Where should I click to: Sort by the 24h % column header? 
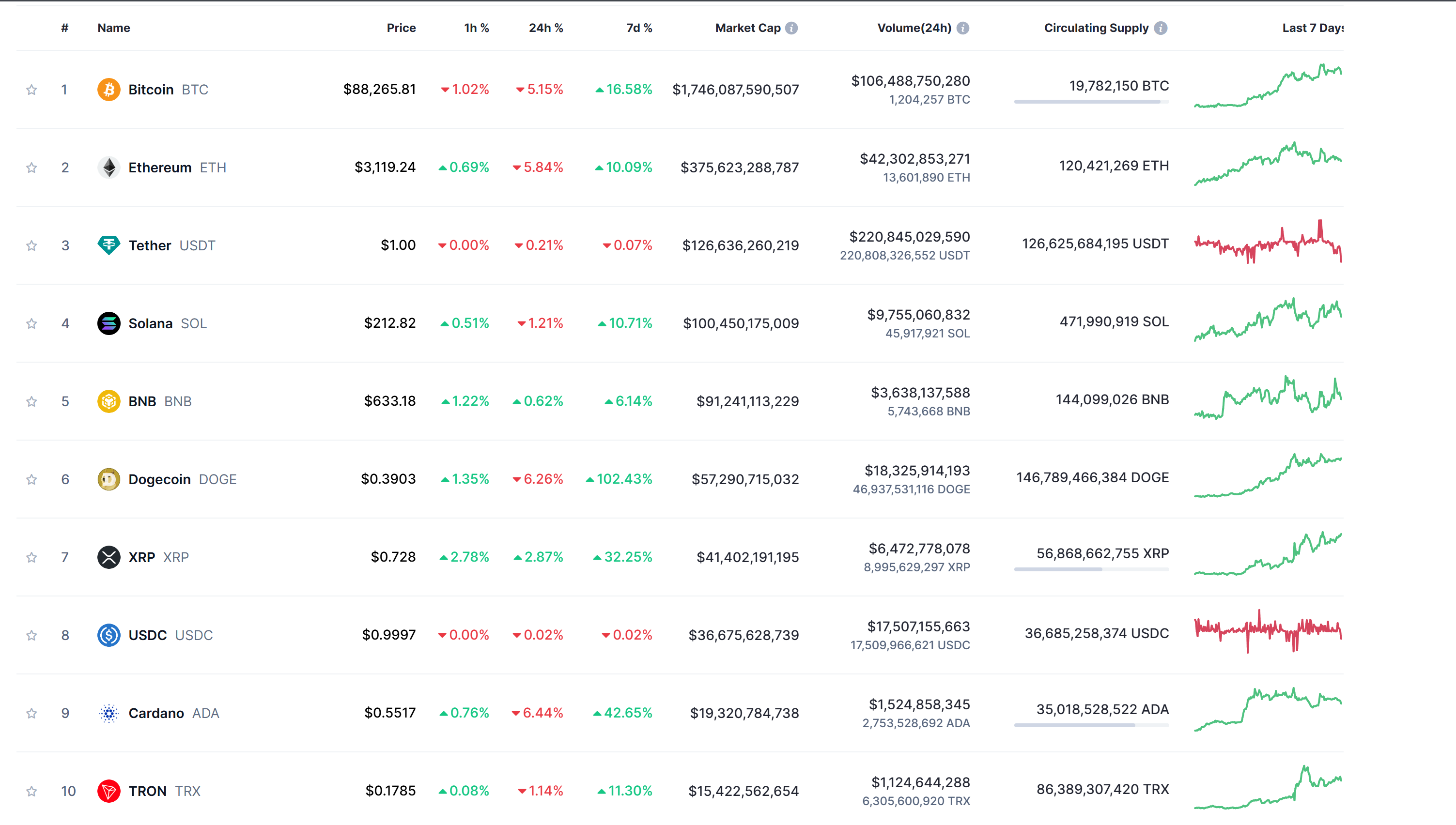tap(545, 29)
